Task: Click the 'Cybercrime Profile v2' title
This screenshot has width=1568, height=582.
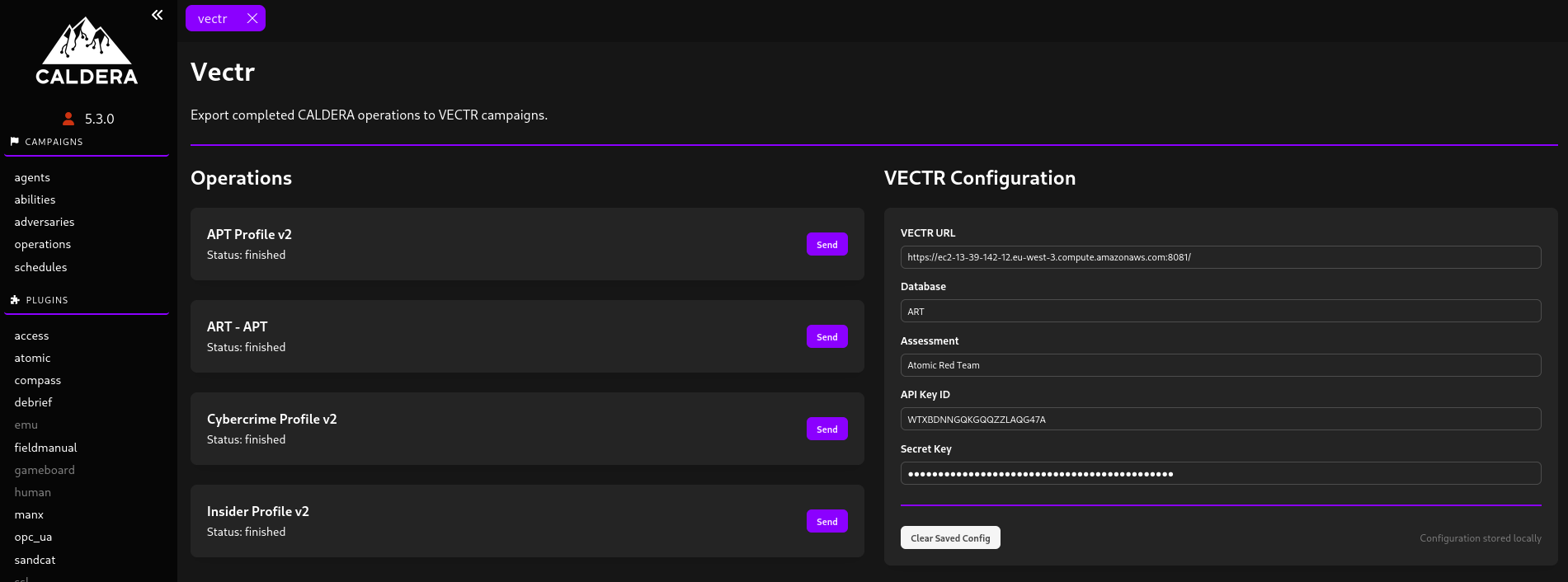Action: tap(272, 419)
